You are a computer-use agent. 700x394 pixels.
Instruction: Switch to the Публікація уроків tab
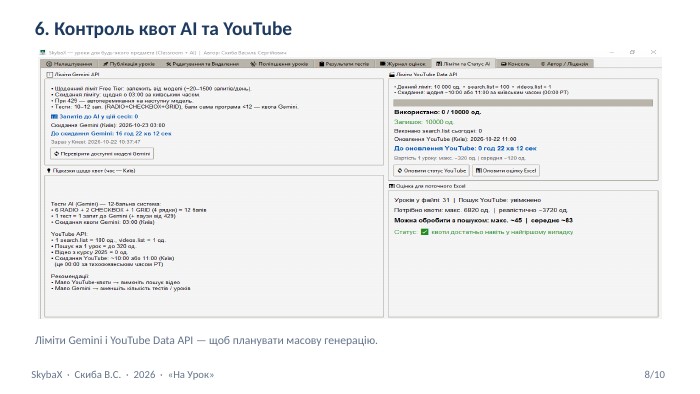[x=129, y=64]
